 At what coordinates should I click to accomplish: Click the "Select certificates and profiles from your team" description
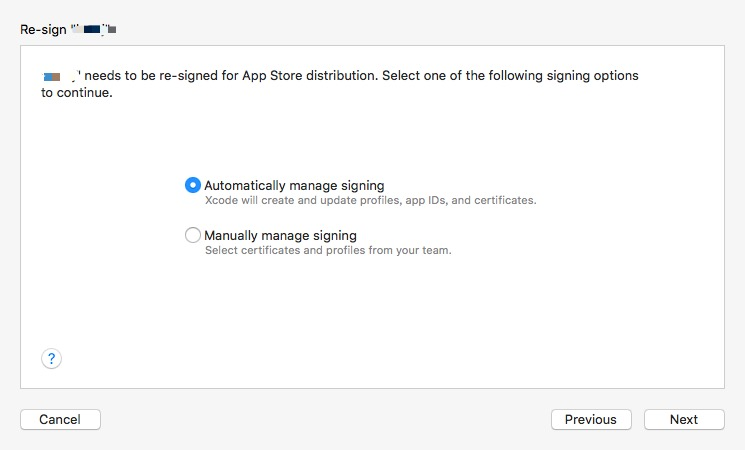tap(328, 250)
